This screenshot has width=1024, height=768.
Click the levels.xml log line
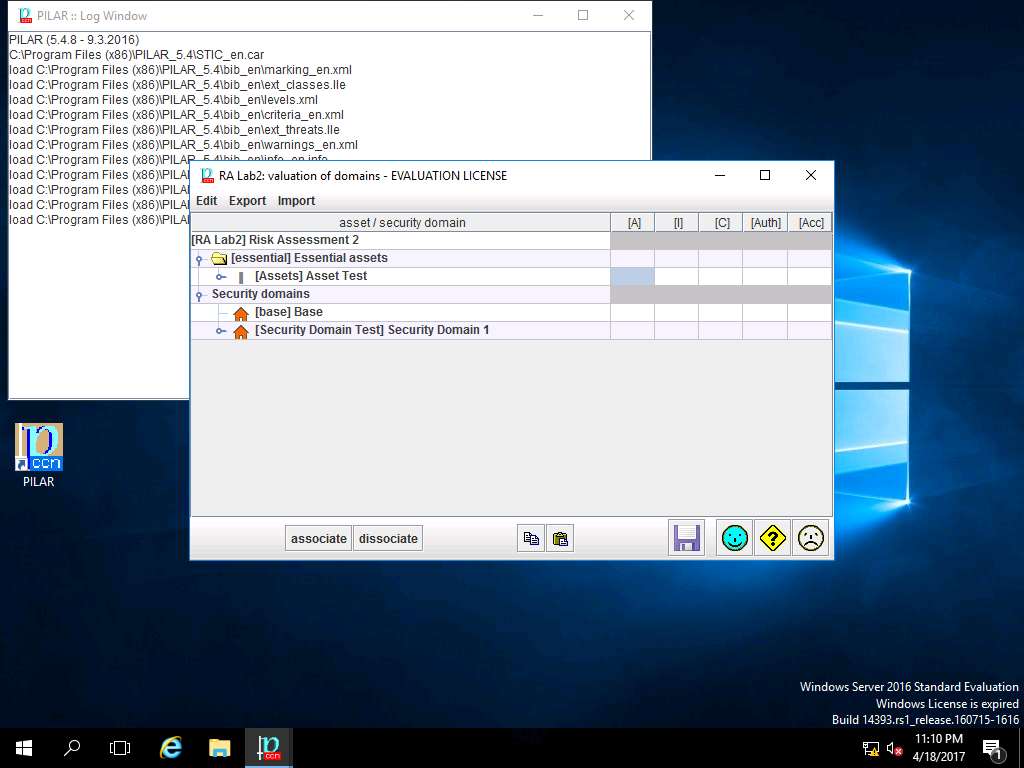(163, 100)
